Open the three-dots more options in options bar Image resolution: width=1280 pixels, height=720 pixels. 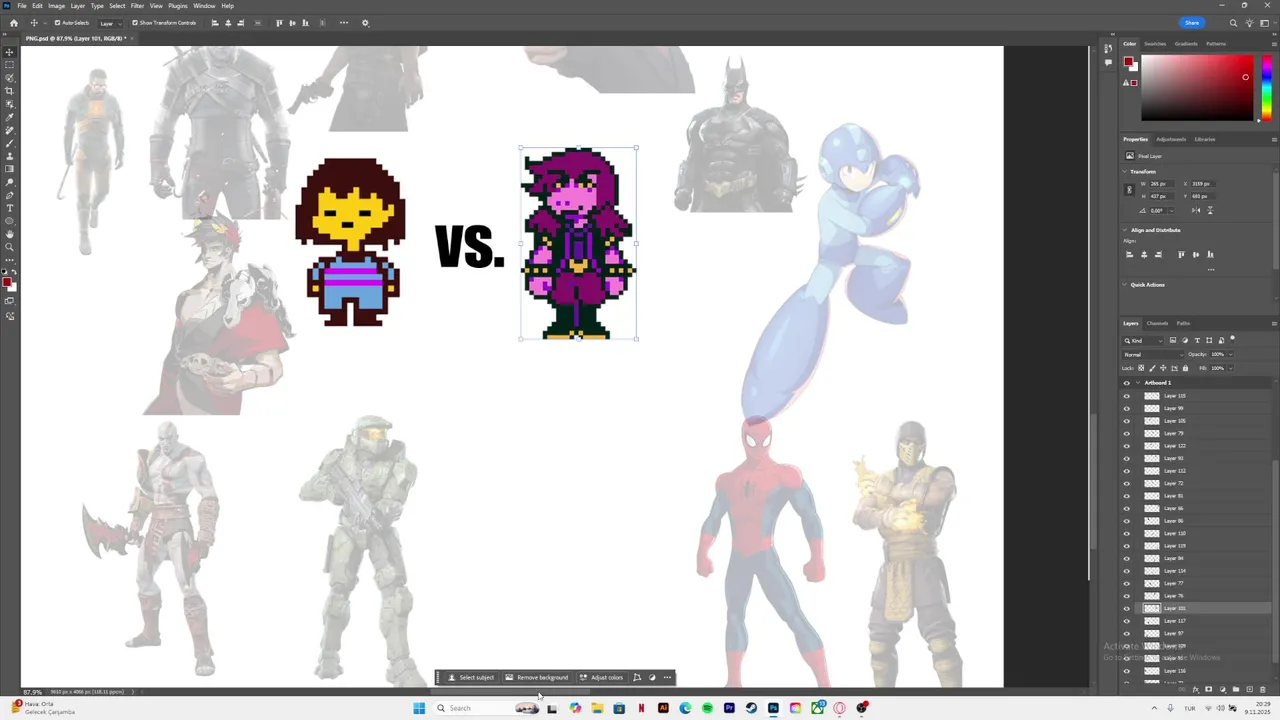click(x=344, y=23)
